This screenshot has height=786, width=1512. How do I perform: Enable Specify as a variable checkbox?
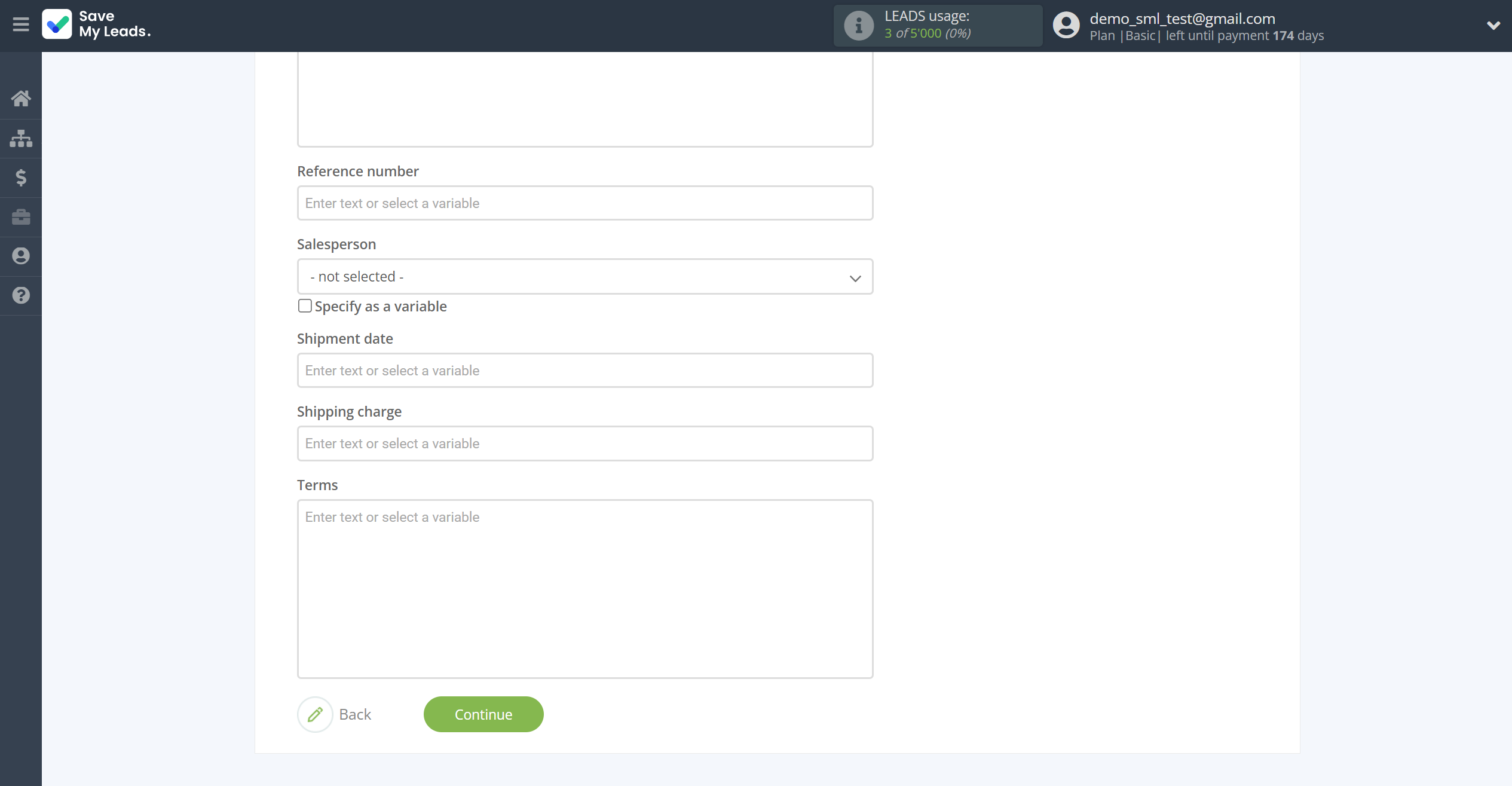coord(305,306)
